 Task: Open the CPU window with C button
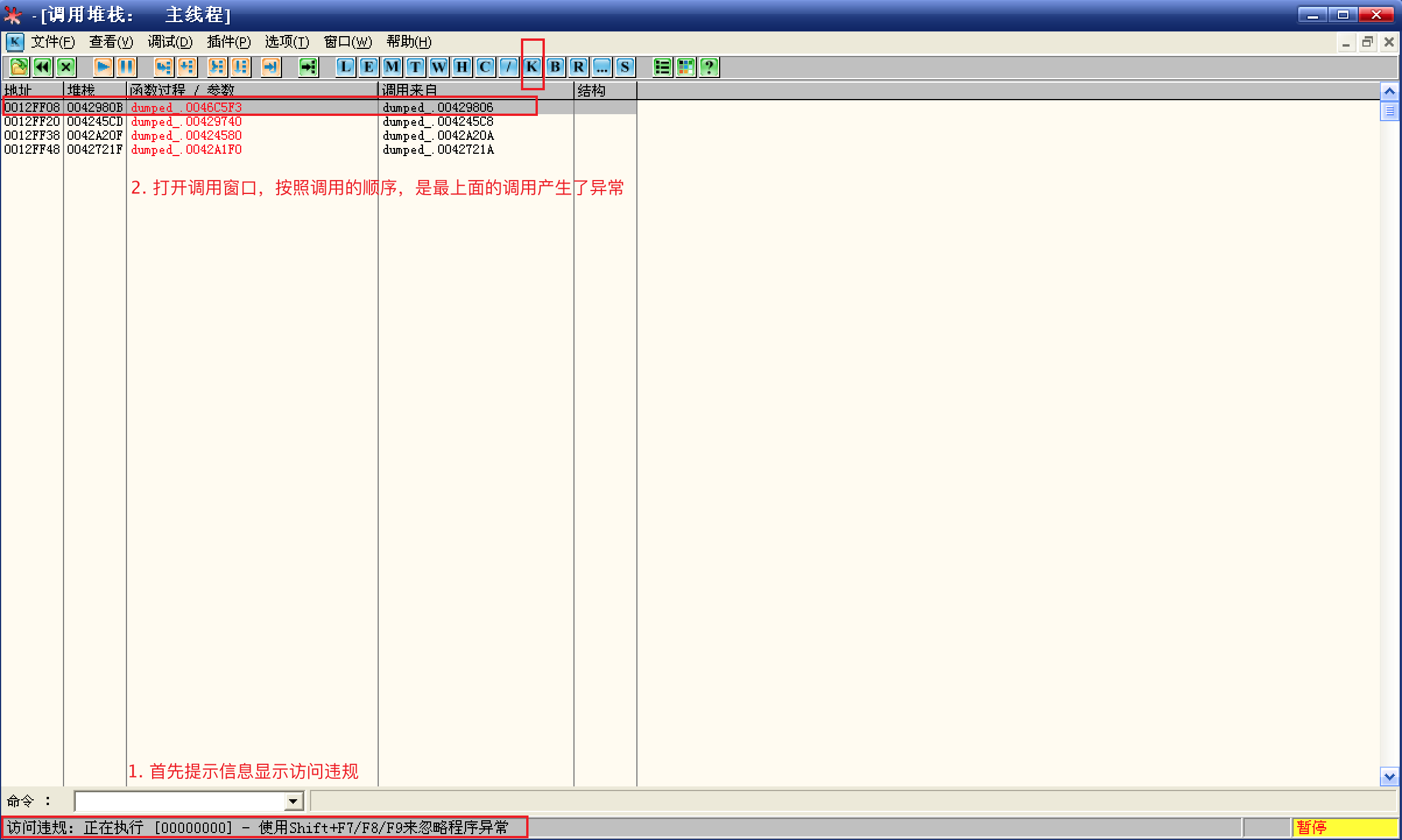pyautogui.click(x=485, y=67)
